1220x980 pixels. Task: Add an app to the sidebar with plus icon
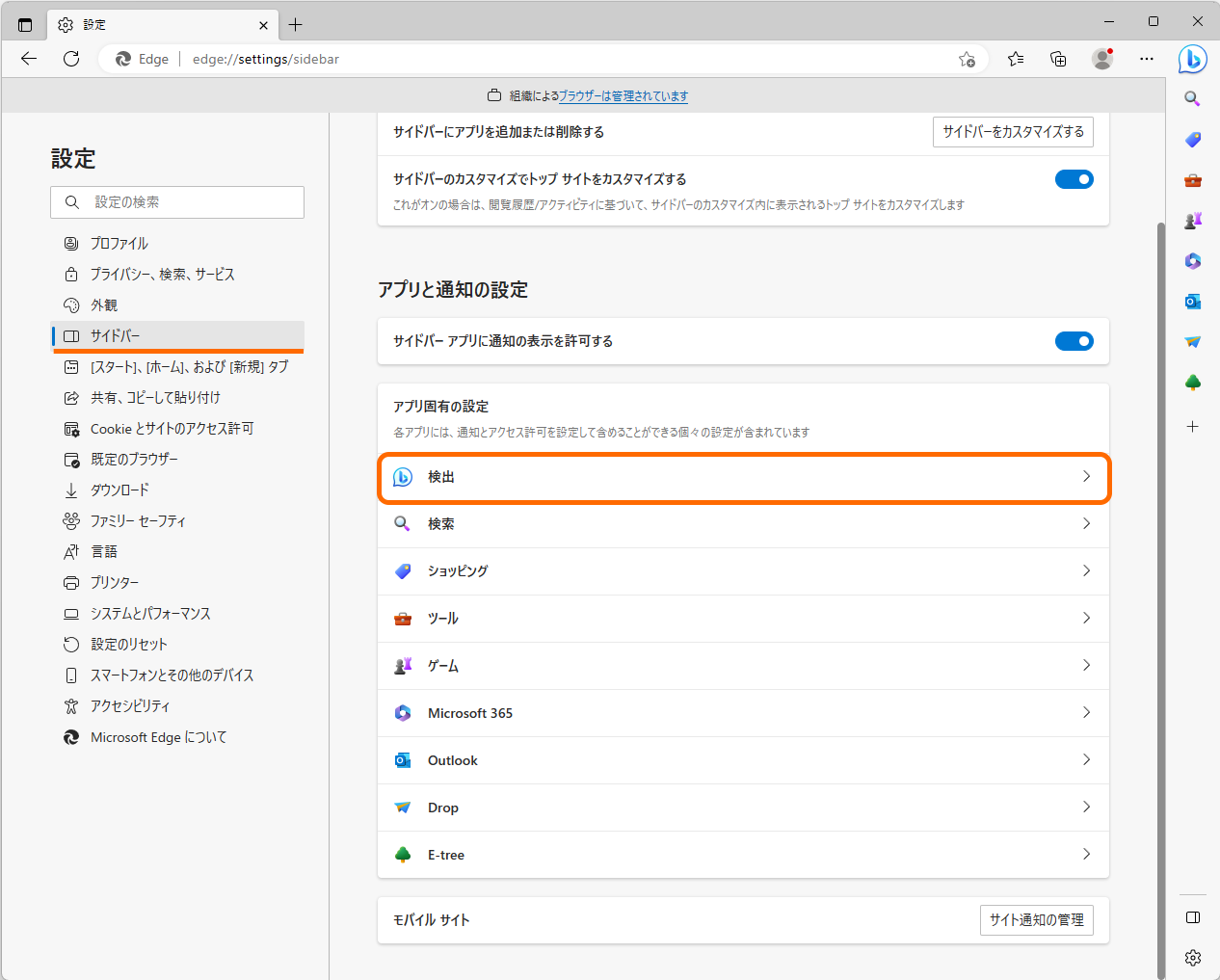[x=1192, y=426]
